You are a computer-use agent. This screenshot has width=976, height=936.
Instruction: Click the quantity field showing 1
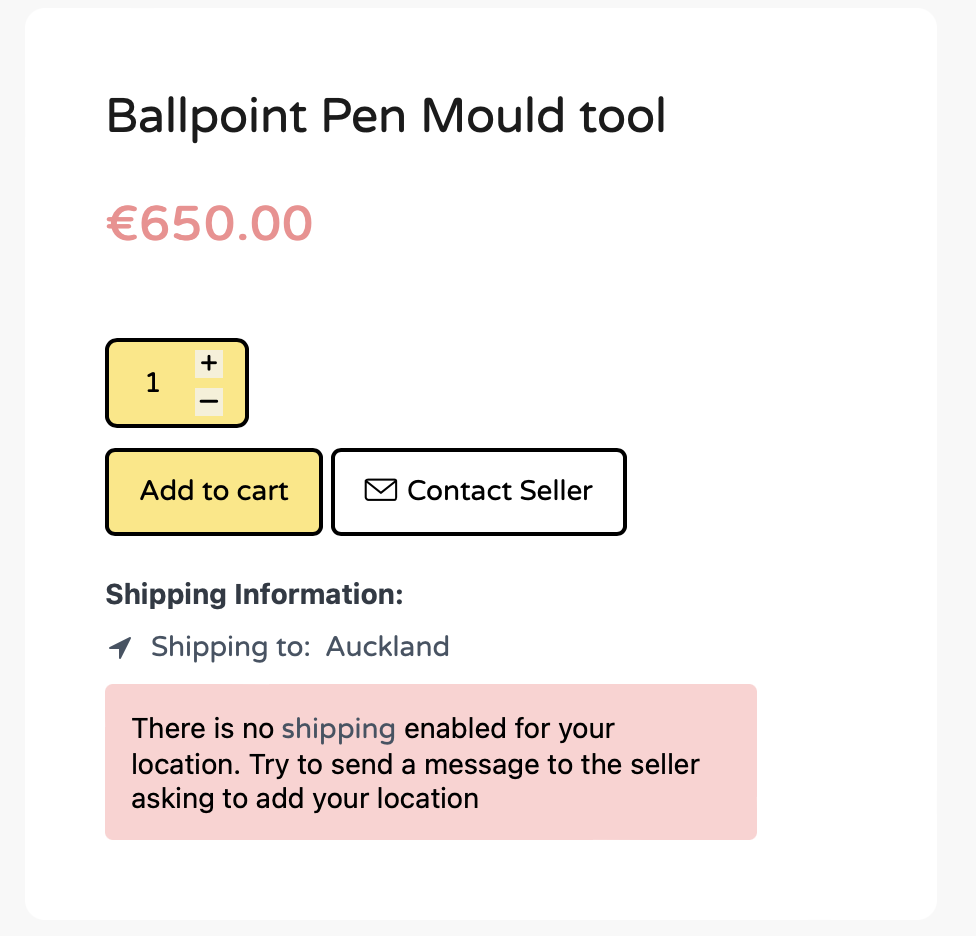(152, 383)
